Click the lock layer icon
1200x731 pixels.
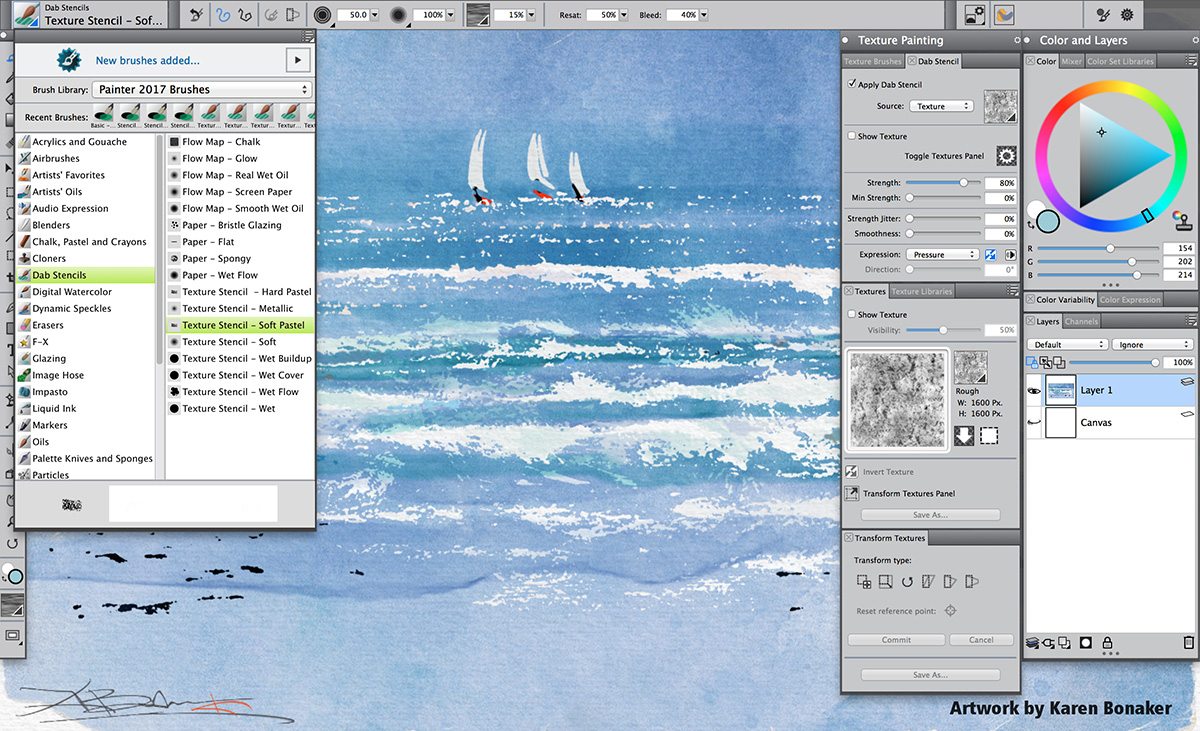pos(1109,642)
